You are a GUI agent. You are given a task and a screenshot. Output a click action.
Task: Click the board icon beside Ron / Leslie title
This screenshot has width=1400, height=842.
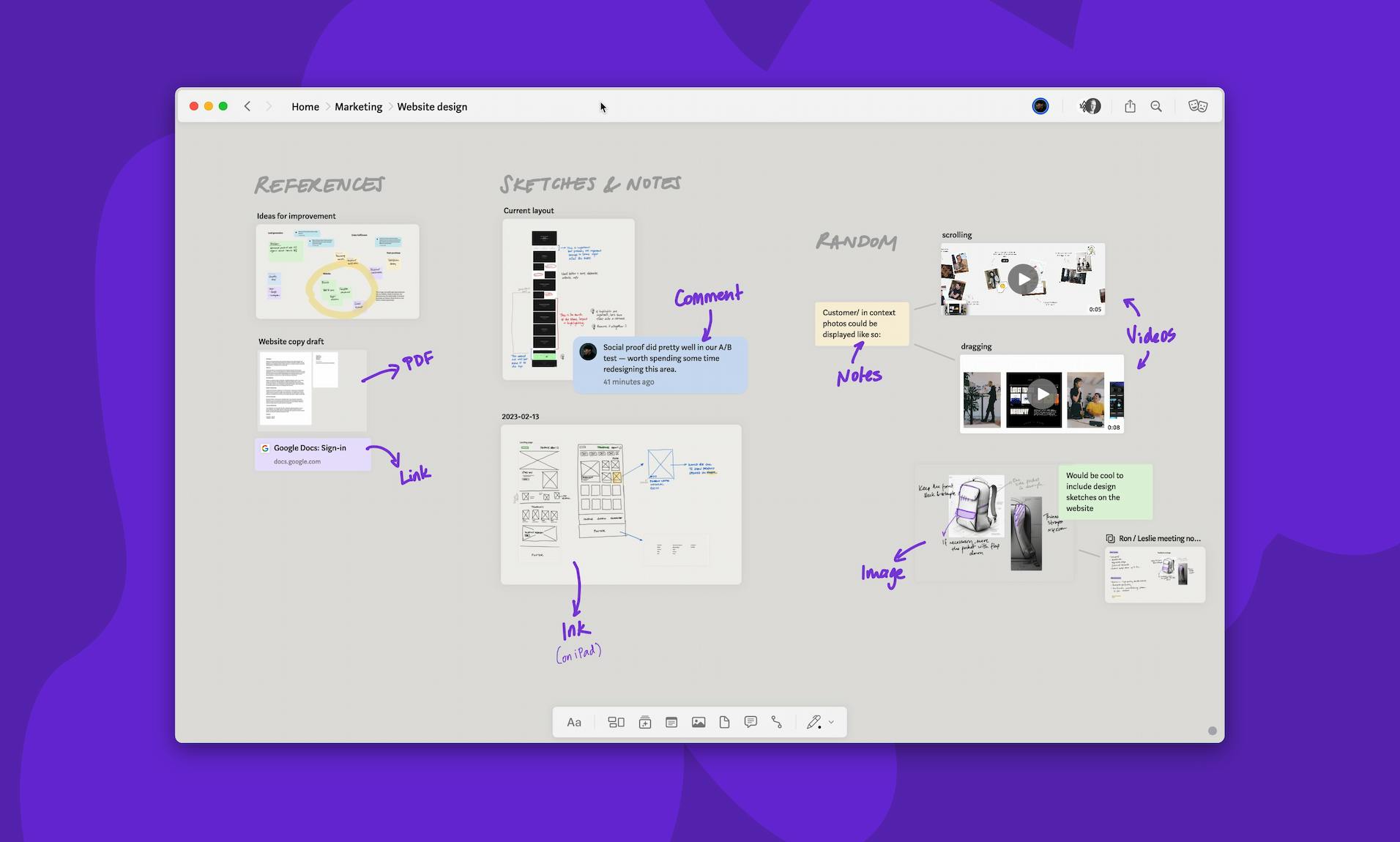(x=1110, y=539)
